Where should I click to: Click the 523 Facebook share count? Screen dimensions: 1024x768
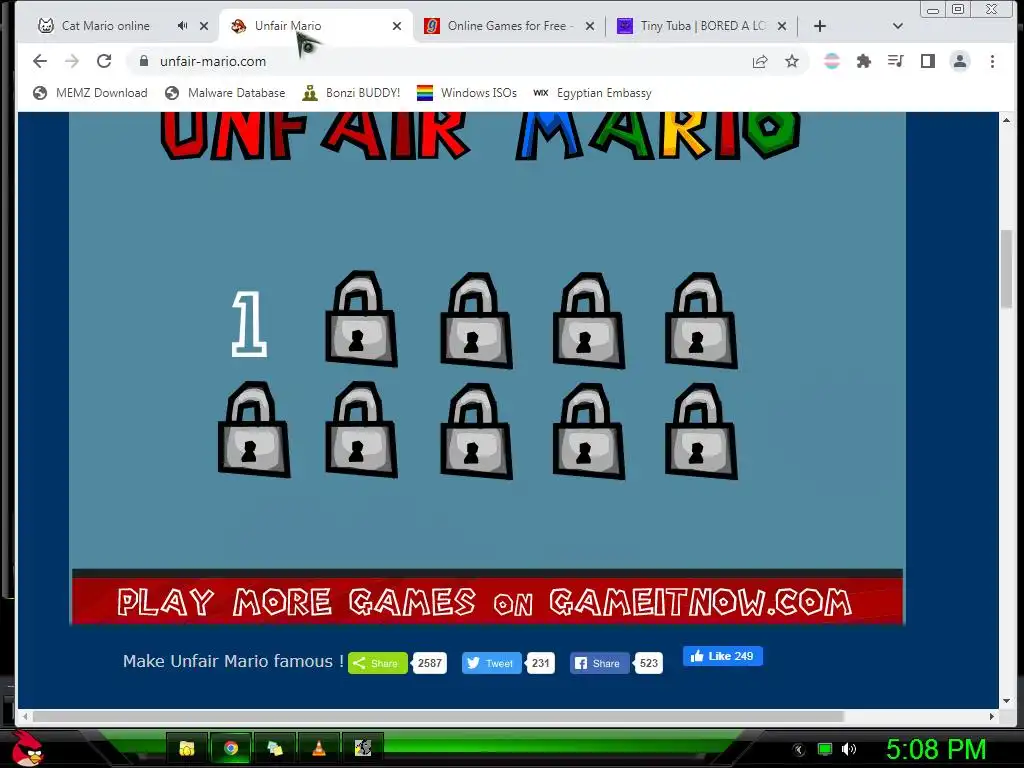click(648, 663)
